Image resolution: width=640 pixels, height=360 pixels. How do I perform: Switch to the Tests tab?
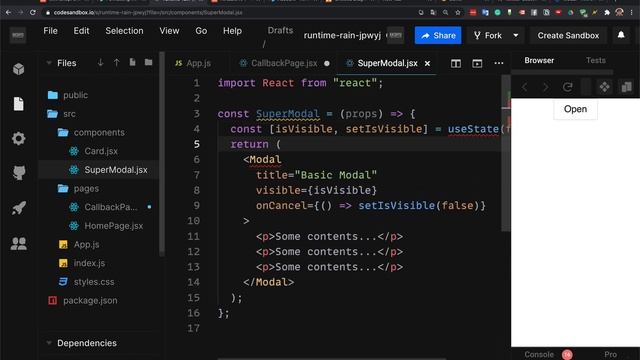tap(596, 60)
